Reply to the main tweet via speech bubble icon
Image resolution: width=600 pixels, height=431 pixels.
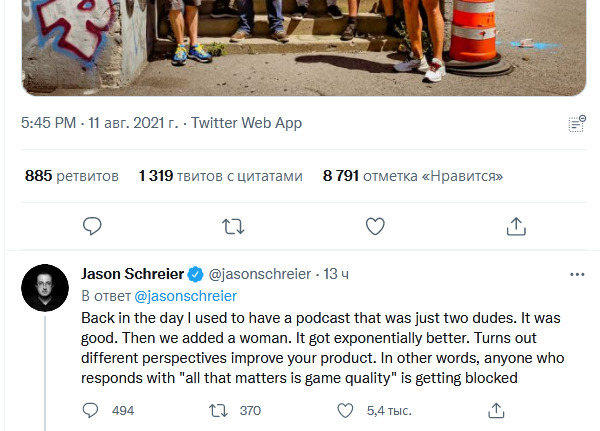[91, 226]
